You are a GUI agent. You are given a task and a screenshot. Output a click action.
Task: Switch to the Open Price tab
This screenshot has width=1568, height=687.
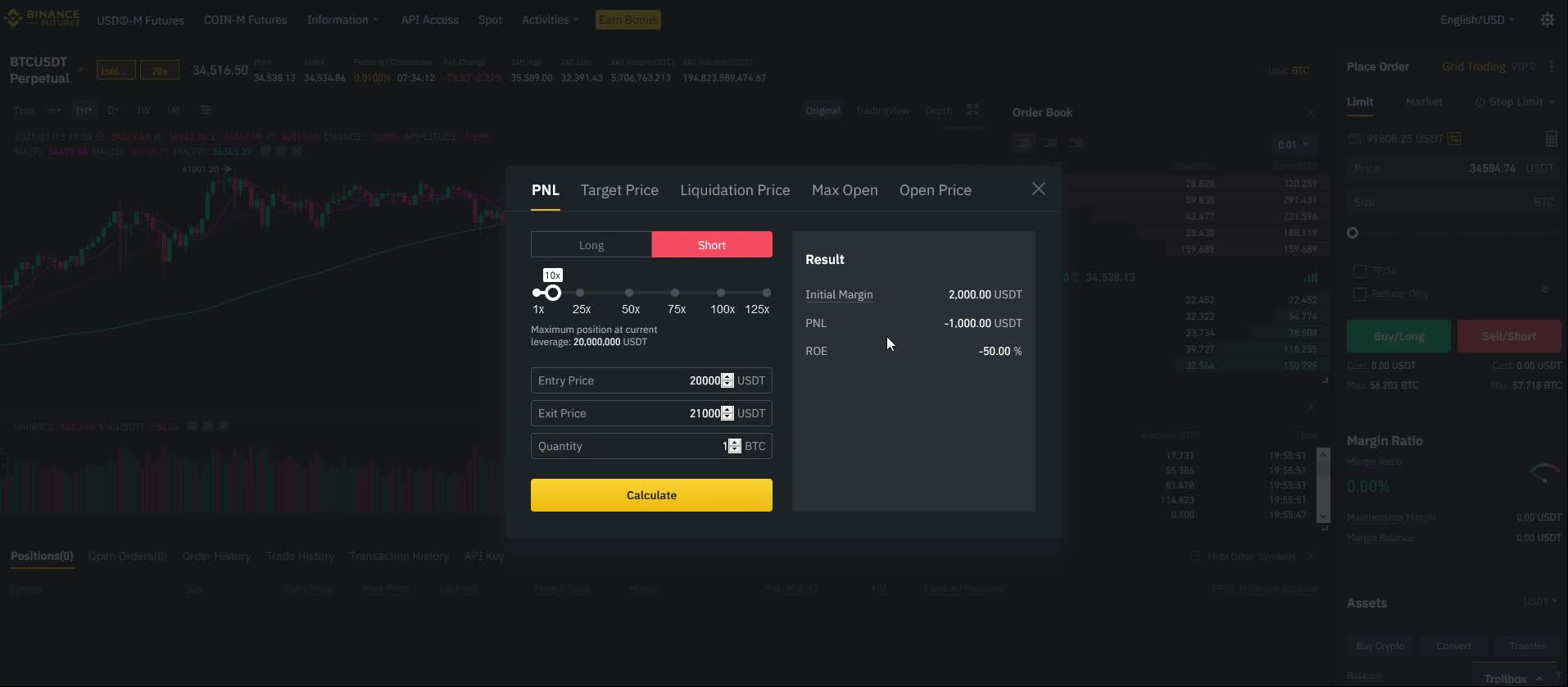click(936, 190)
